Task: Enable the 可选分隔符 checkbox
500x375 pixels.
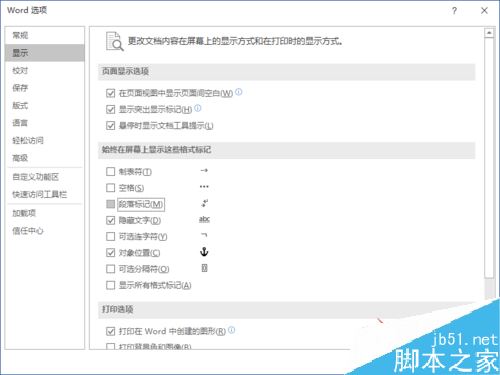Action: click(110, 269)
